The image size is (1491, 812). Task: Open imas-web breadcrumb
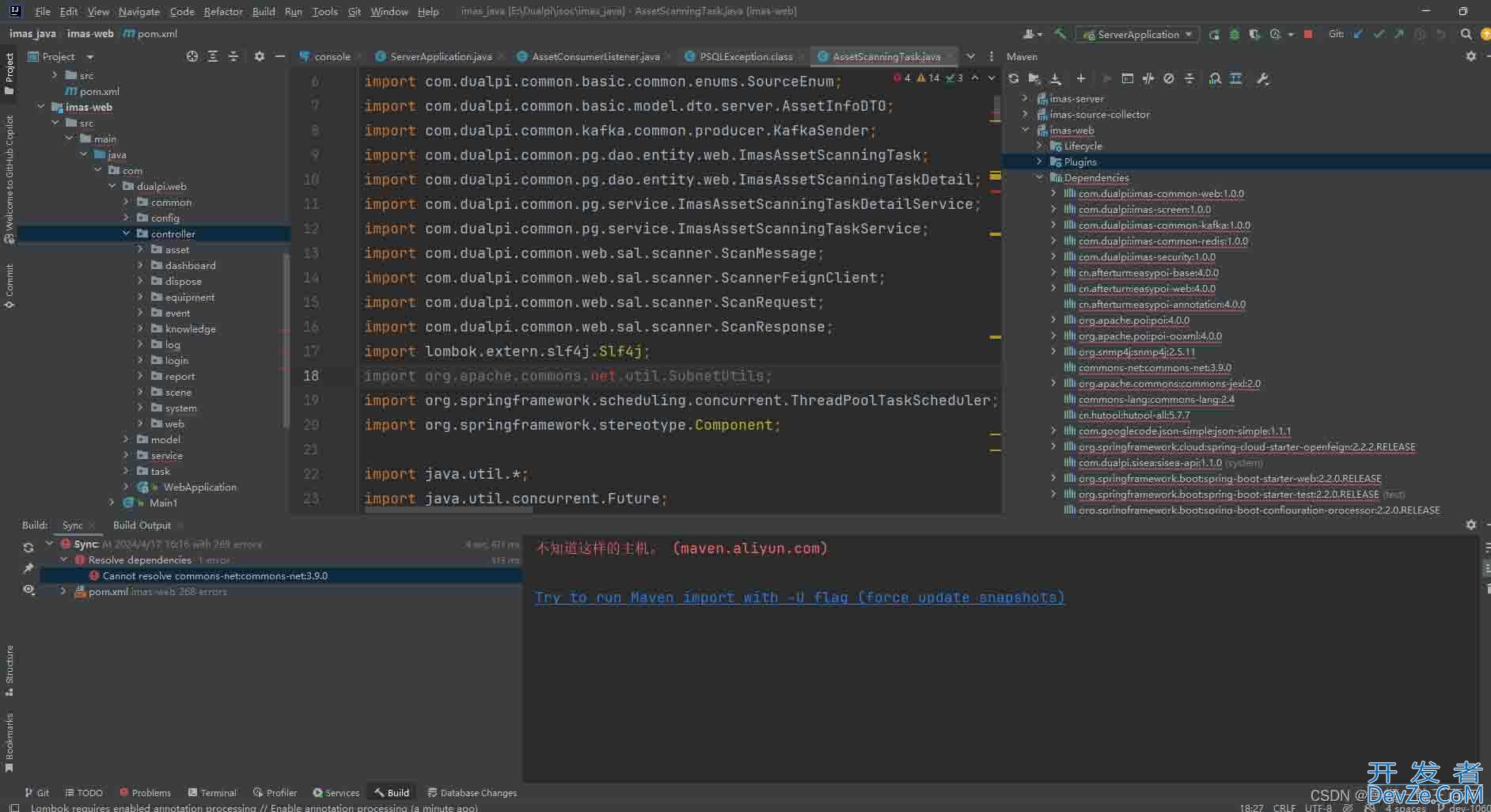point(90,33)
